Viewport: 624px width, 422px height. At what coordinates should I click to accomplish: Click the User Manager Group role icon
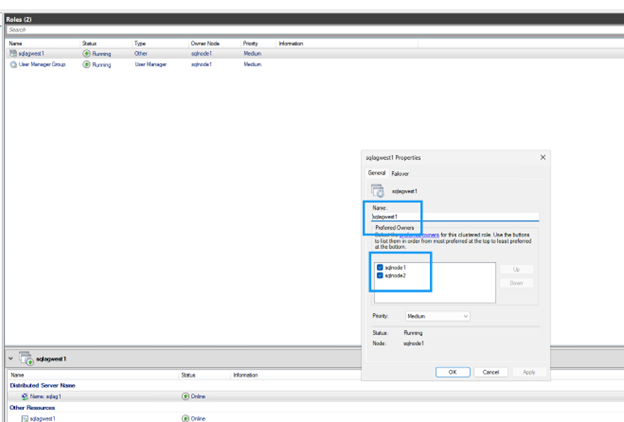pos(13,64)
